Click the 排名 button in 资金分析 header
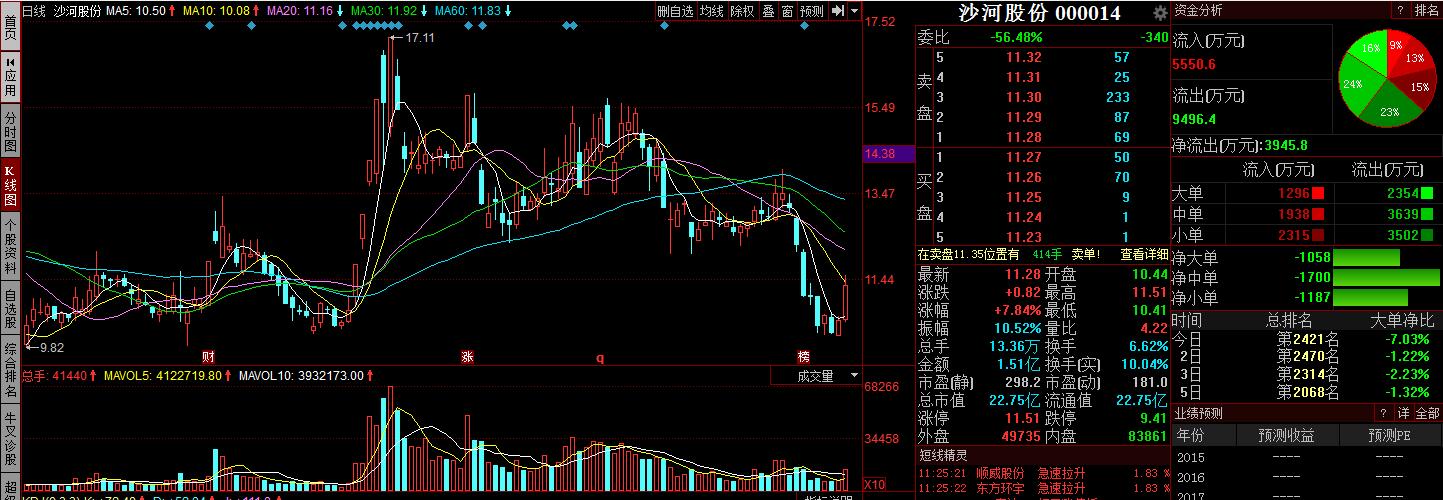 click(x=1427, y=10)
